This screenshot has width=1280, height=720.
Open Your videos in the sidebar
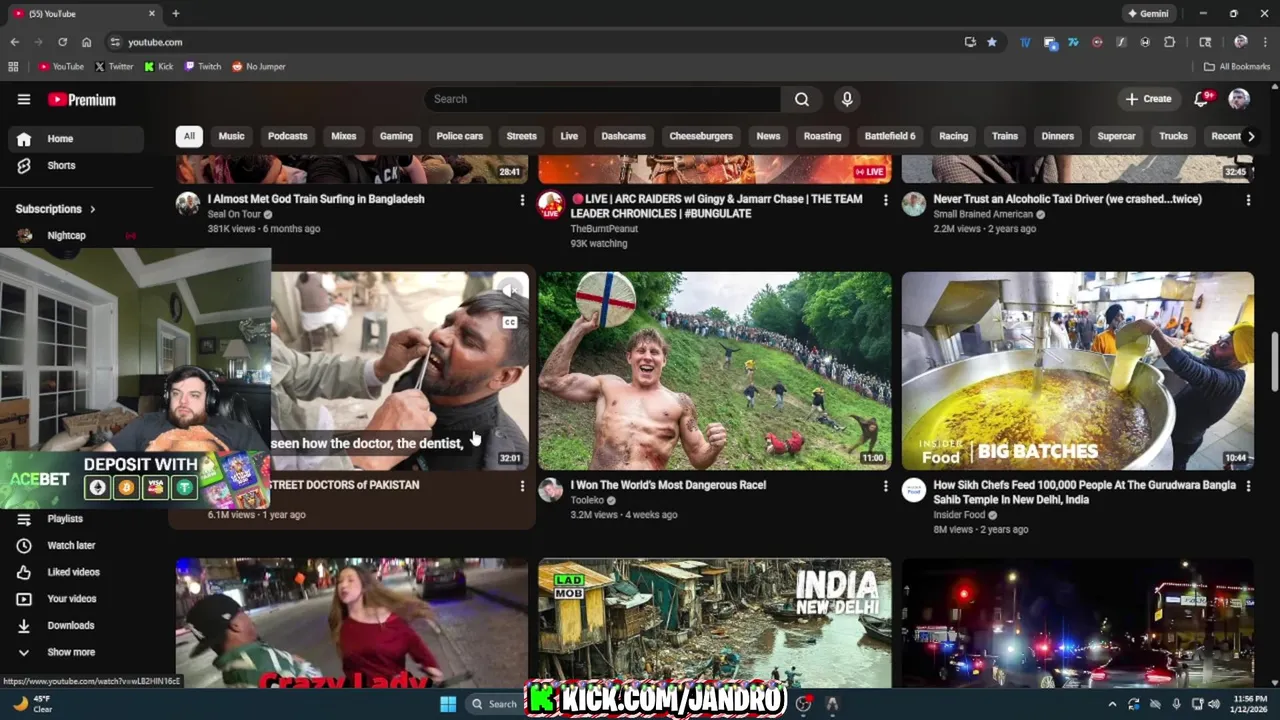[74, 599]
